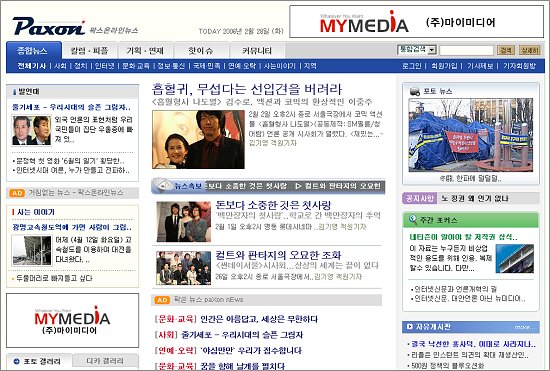Click the 상세히 detailed search button

click(529, 50)
